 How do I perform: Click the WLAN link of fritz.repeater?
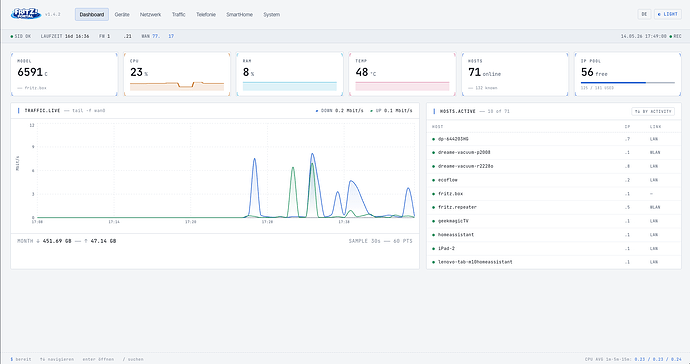coord(655,207)
